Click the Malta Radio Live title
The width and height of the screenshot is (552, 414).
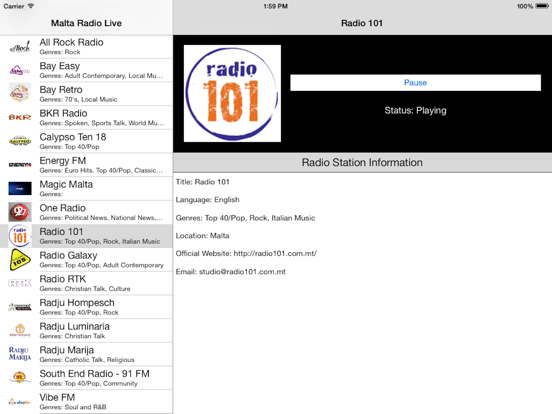point(86,23)
